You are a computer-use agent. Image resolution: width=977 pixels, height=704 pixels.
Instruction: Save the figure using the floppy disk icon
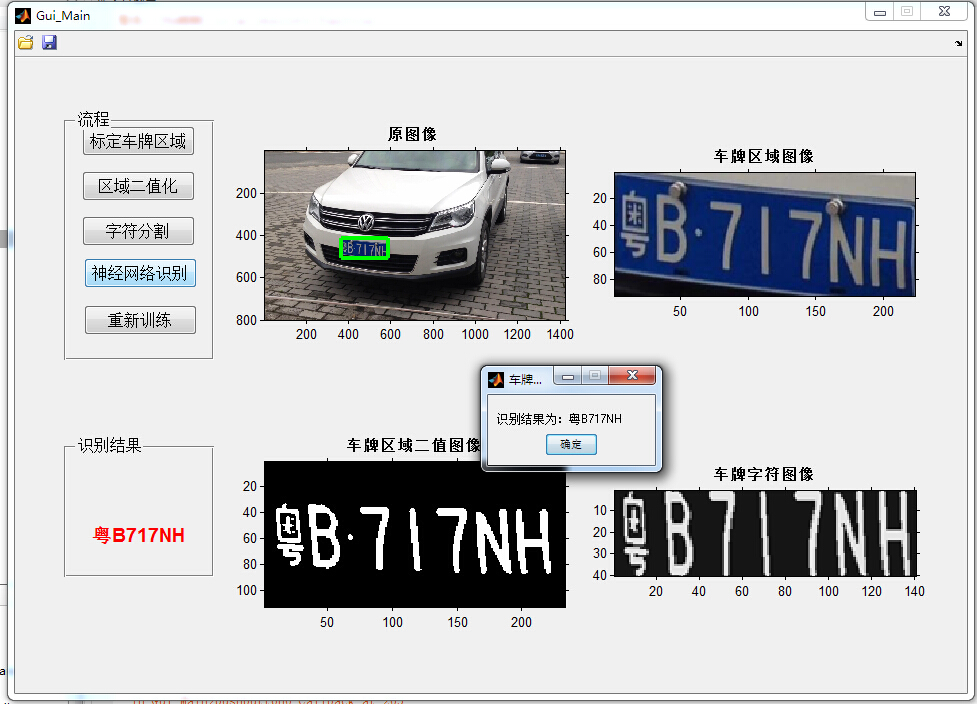[x=49, y=42]
